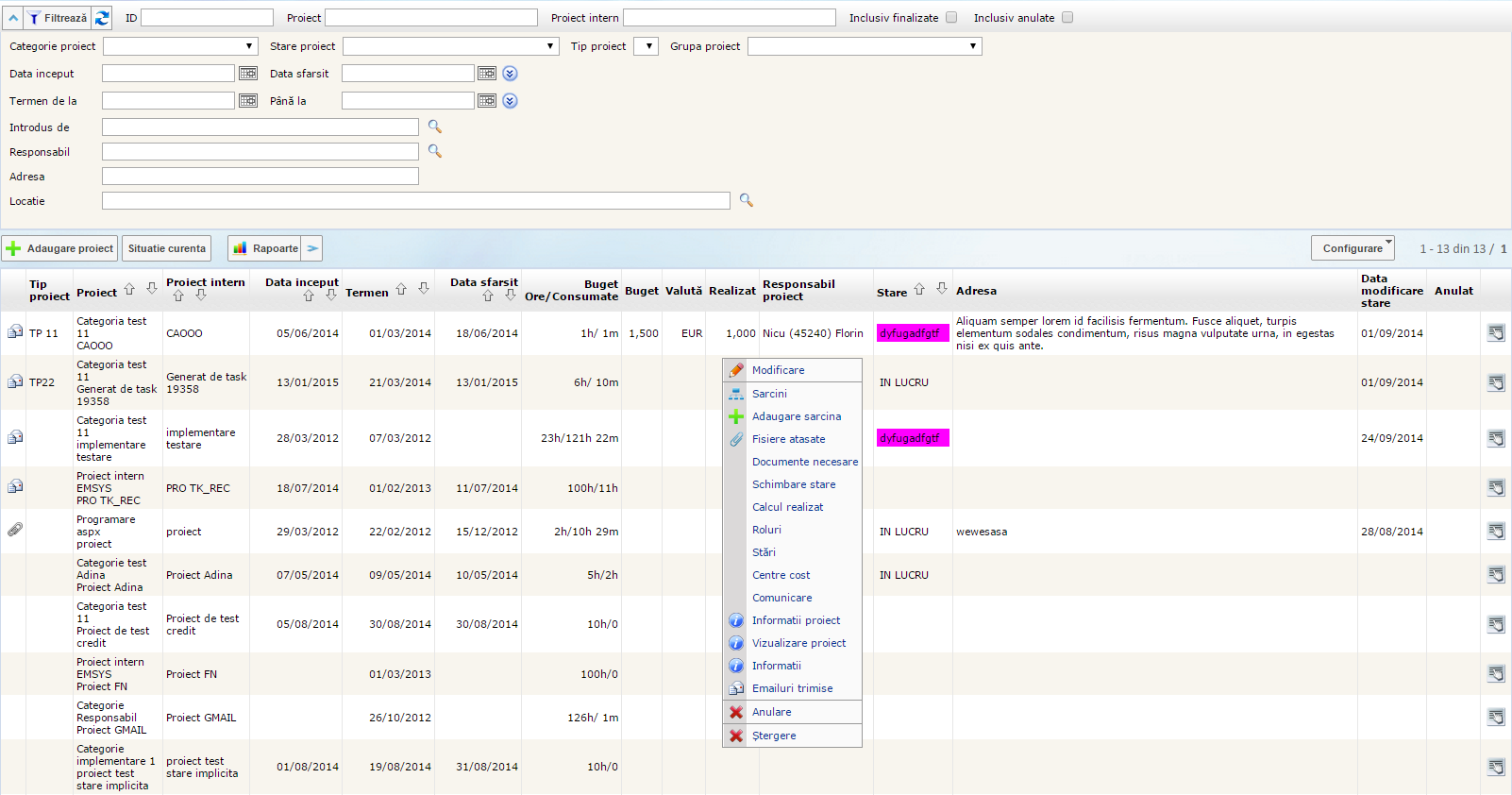Click the round expand arrow next to Data sfarsit
This screenshot has width=1512, height=795.
click(510, 74)
